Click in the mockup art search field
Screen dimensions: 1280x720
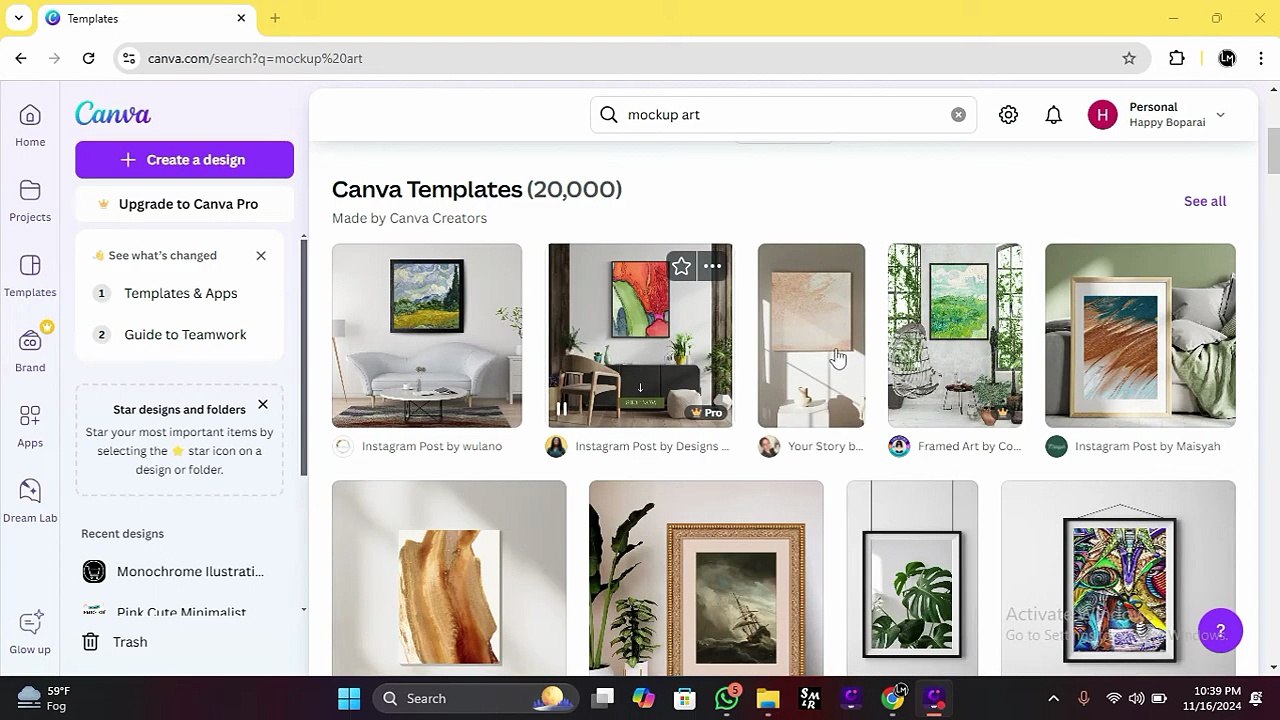coord(783,115)
